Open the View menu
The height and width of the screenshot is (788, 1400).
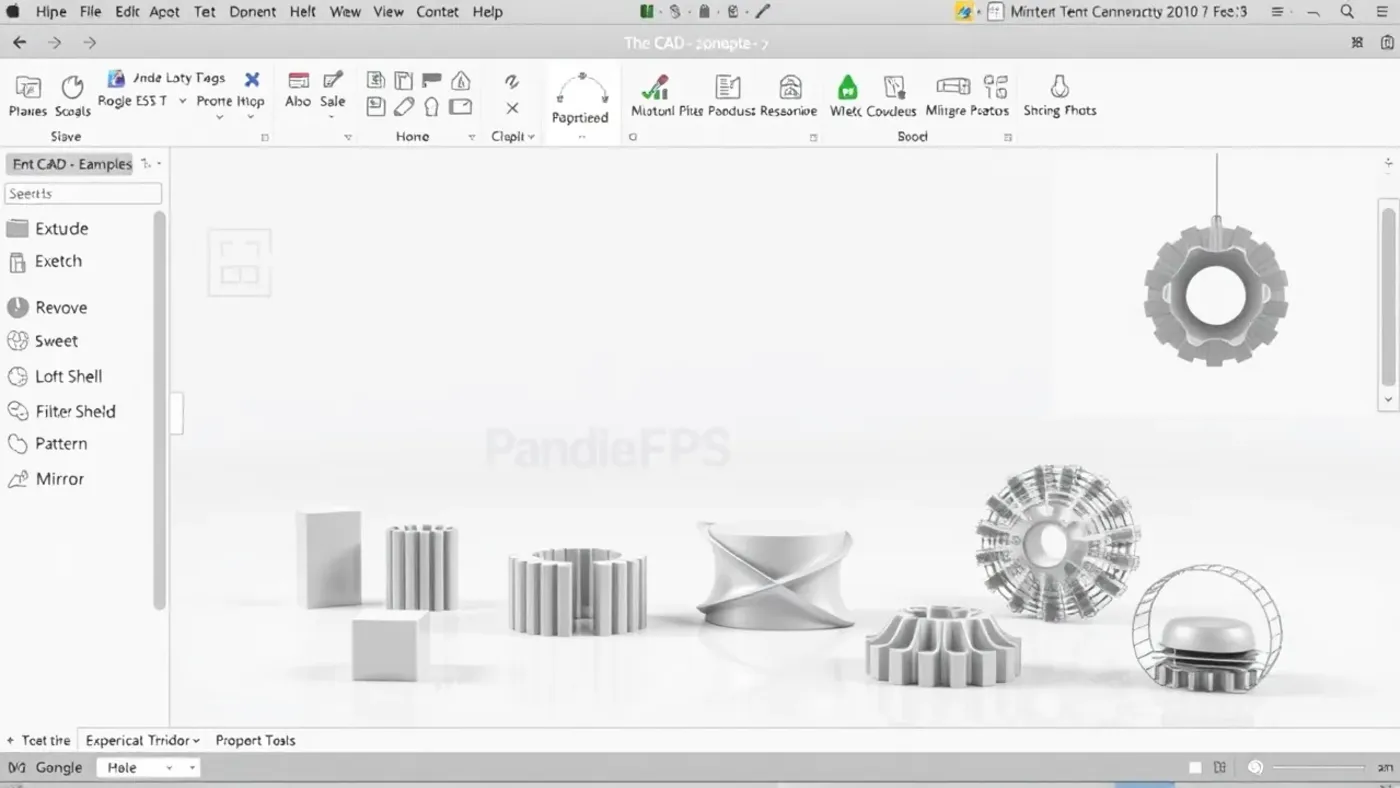pyautogui.click(x=388, y=12)
